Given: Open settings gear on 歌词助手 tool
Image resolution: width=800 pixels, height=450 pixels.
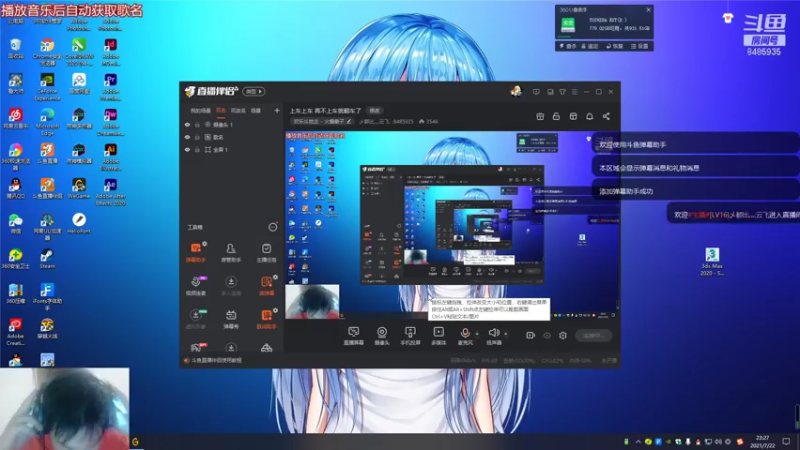Looking at the screenshot, I should (275, 310).
